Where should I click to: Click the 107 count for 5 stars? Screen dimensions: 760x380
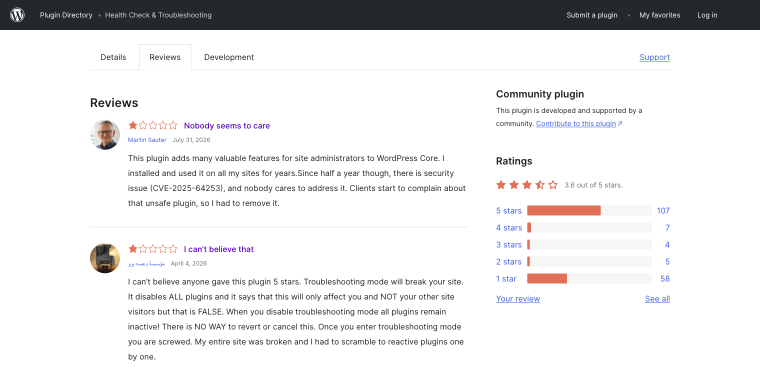pyautogui.click(x=663, y=211)
